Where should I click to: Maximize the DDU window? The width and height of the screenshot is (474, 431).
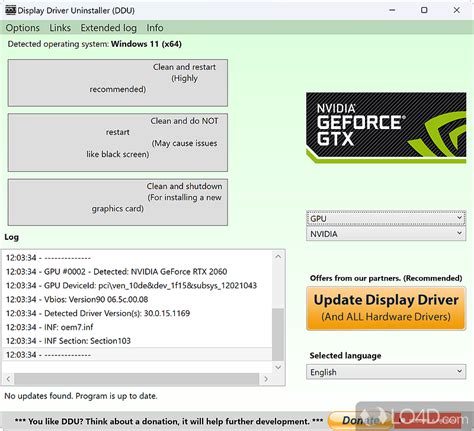tap(424, 10)
